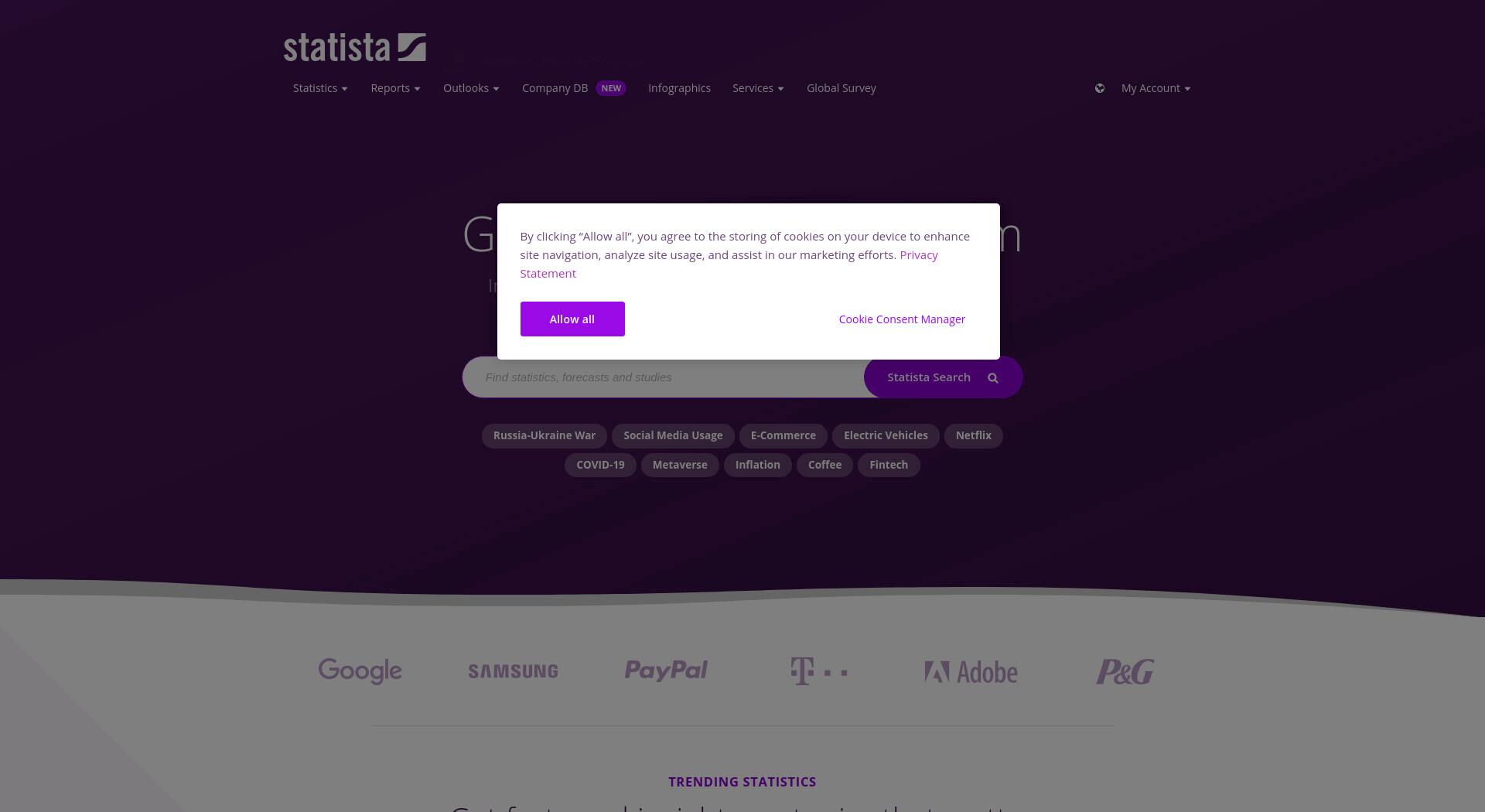Click the Google logo
Screen dimensions: 1485x812
click(360, 670)
